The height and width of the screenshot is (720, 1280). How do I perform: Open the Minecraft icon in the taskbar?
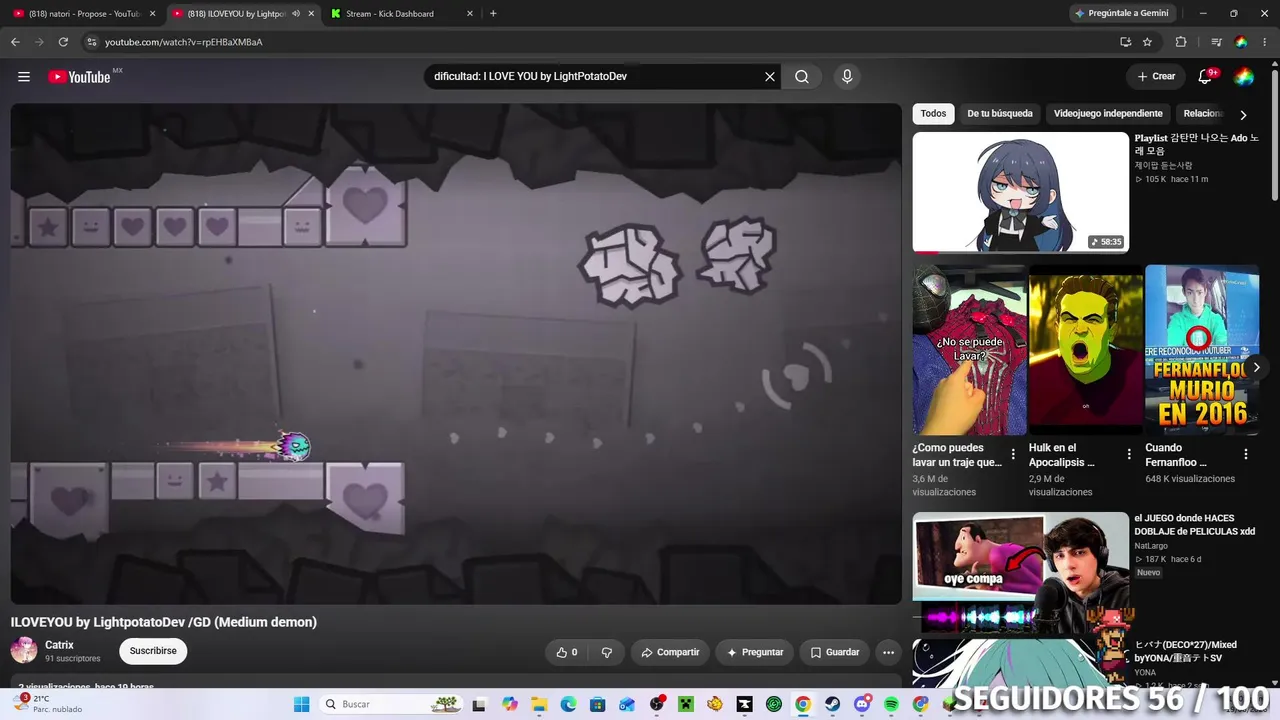pyautogui.click(x=686, y=705)
